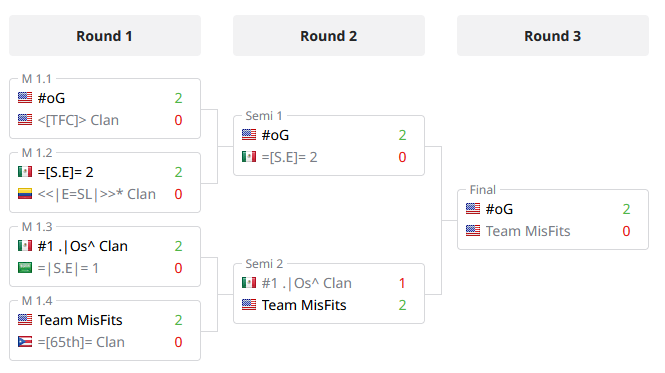665x373 pixels.
Task: Click #oG's score of 2 in Semi 1
Action: tap(402, 135)
